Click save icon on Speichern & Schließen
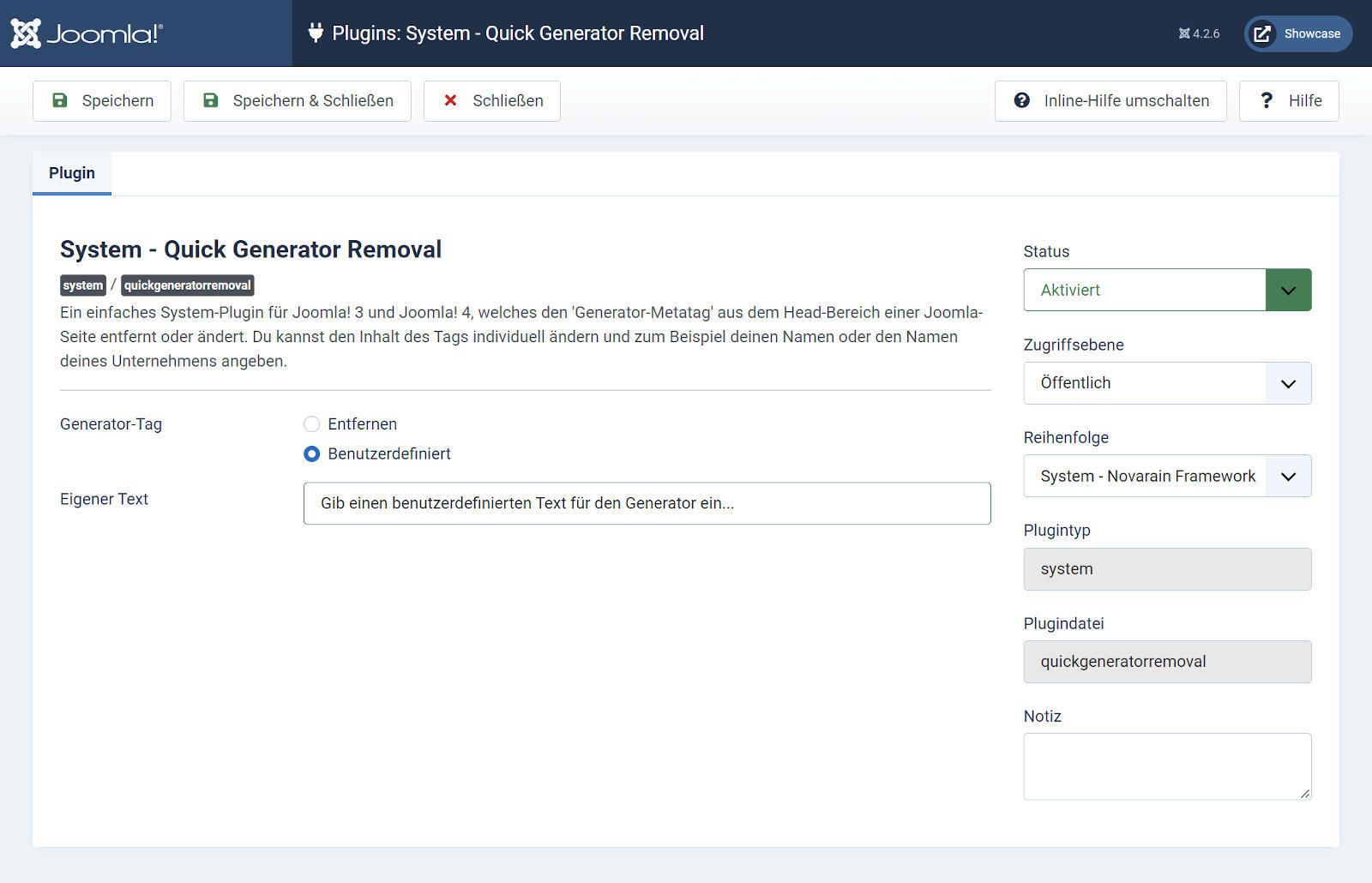 tap(211, 100)
